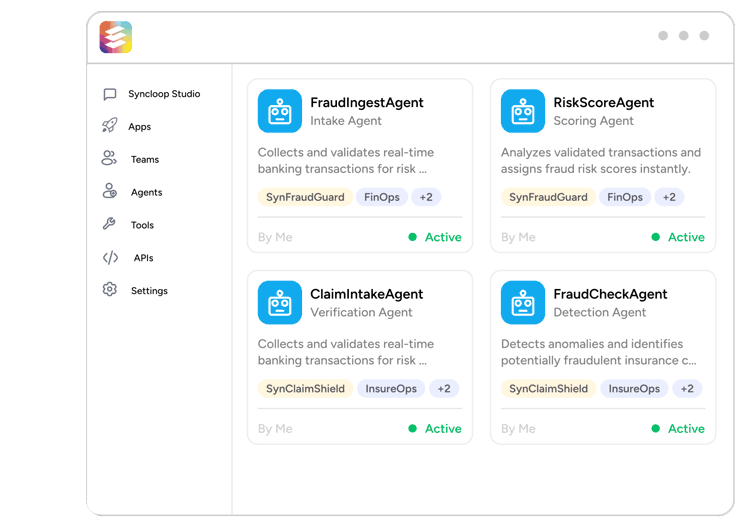Select the SynFraudGuard tag on FraudIngestAgent
The image size is (750, 527).
305,197
